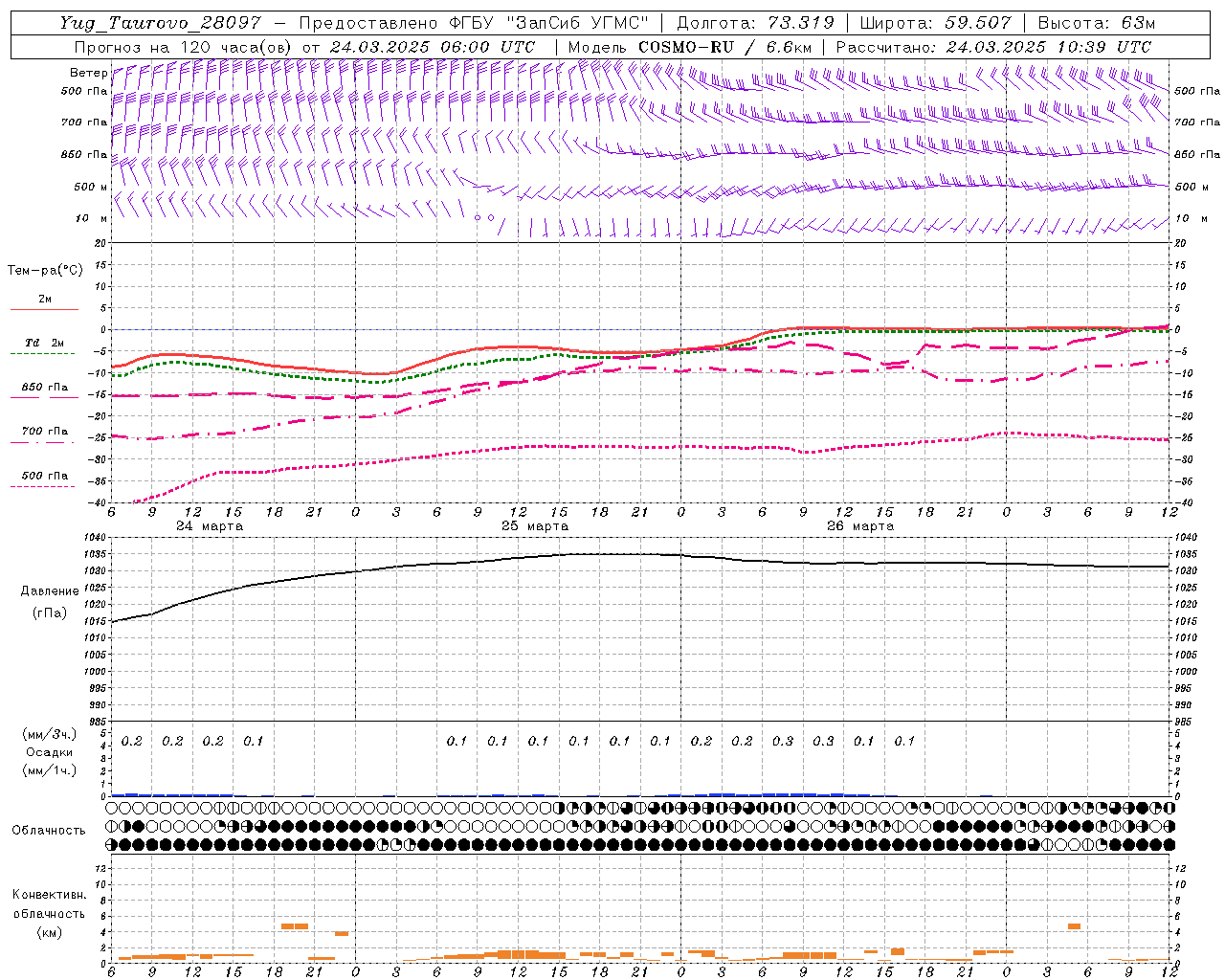Click the elevation text "Высота: 63м"
The image size is (1225, 980).
(x=1097, y=23)
